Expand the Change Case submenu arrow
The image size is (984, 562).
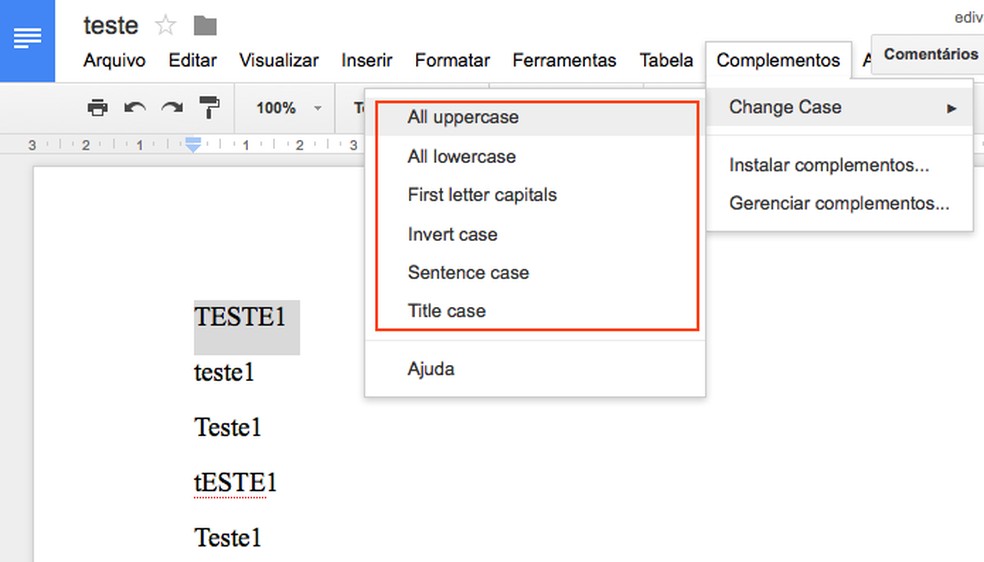952,108
